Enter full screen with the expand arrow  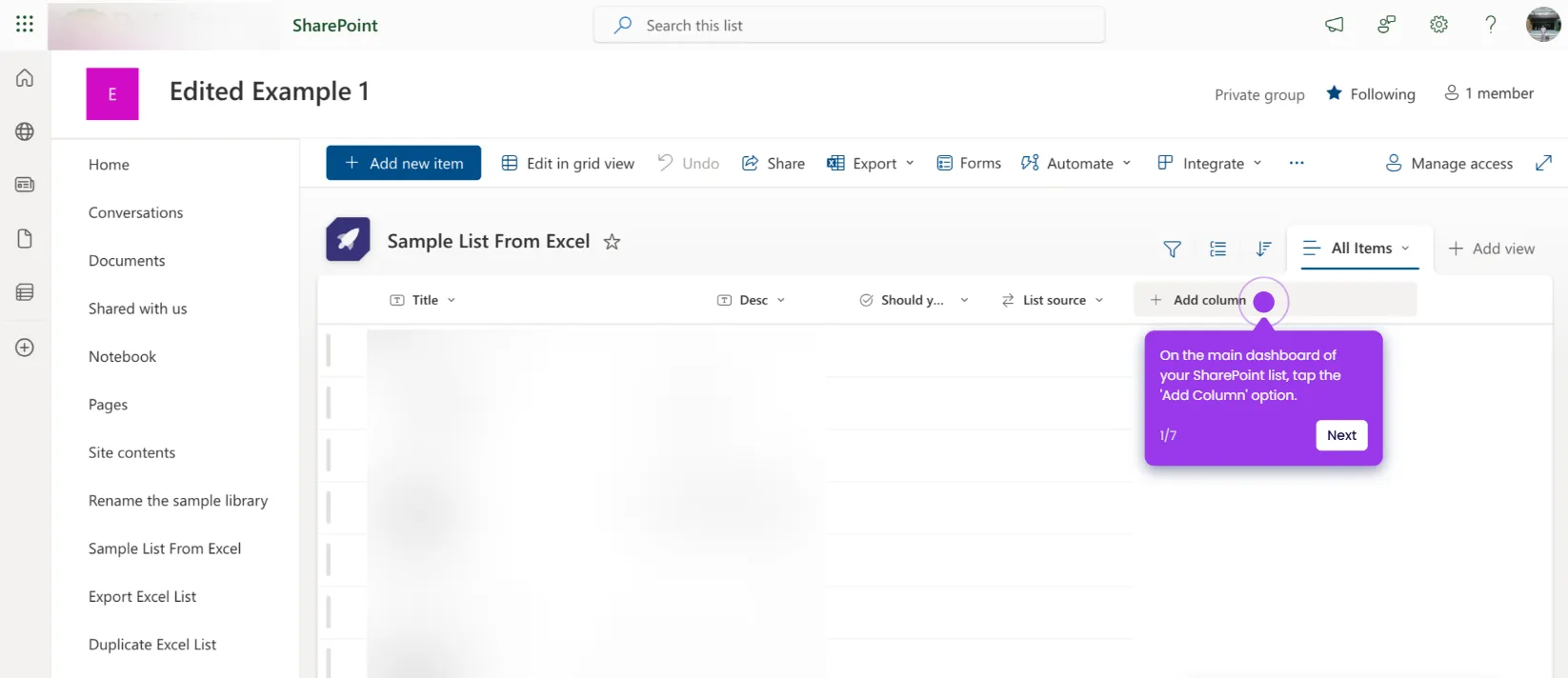(x=1543, y=163)
